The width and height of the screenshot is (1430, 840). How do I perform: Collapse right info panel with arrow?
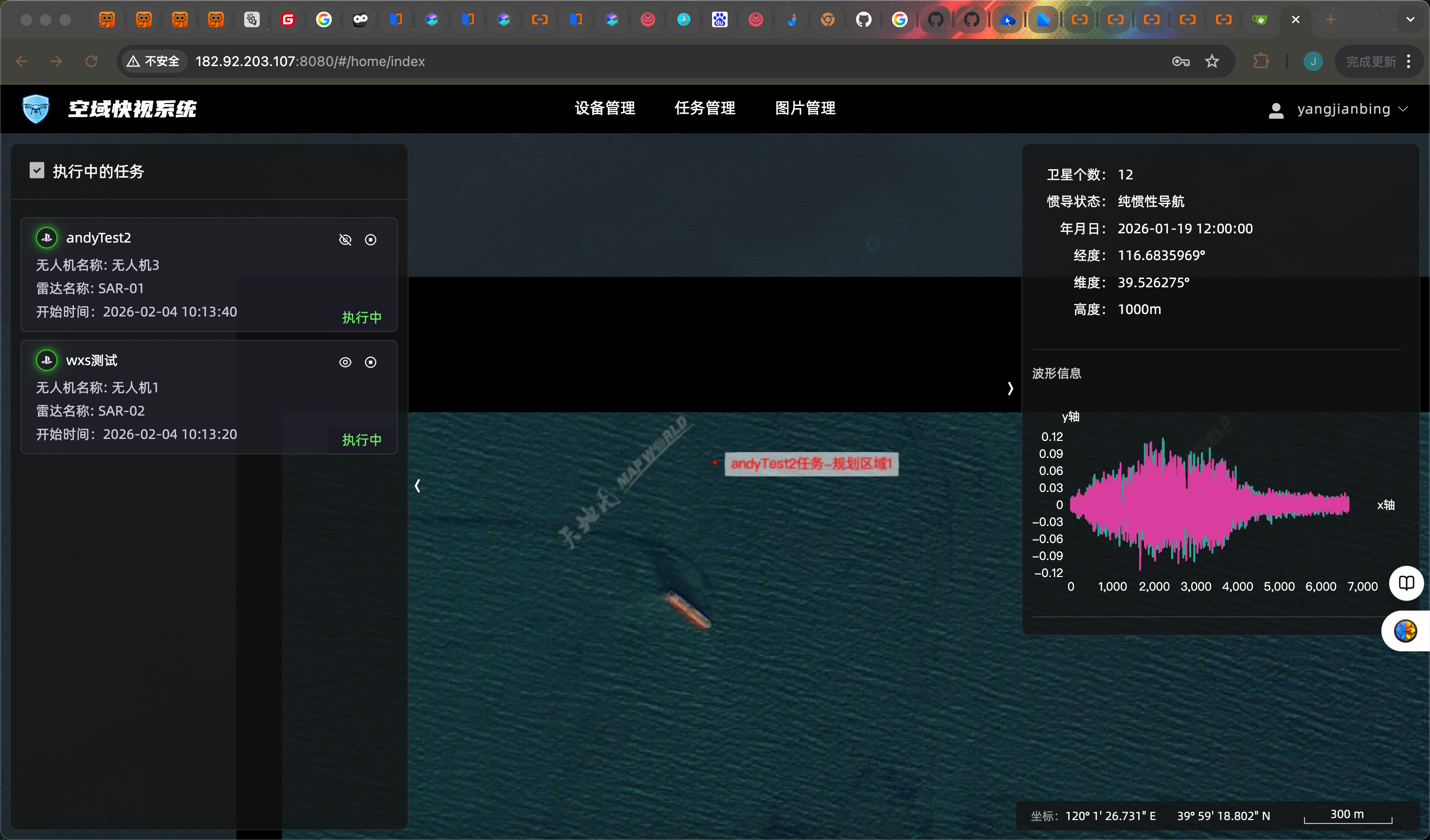pyautogui.click(x=1010, y=388)
